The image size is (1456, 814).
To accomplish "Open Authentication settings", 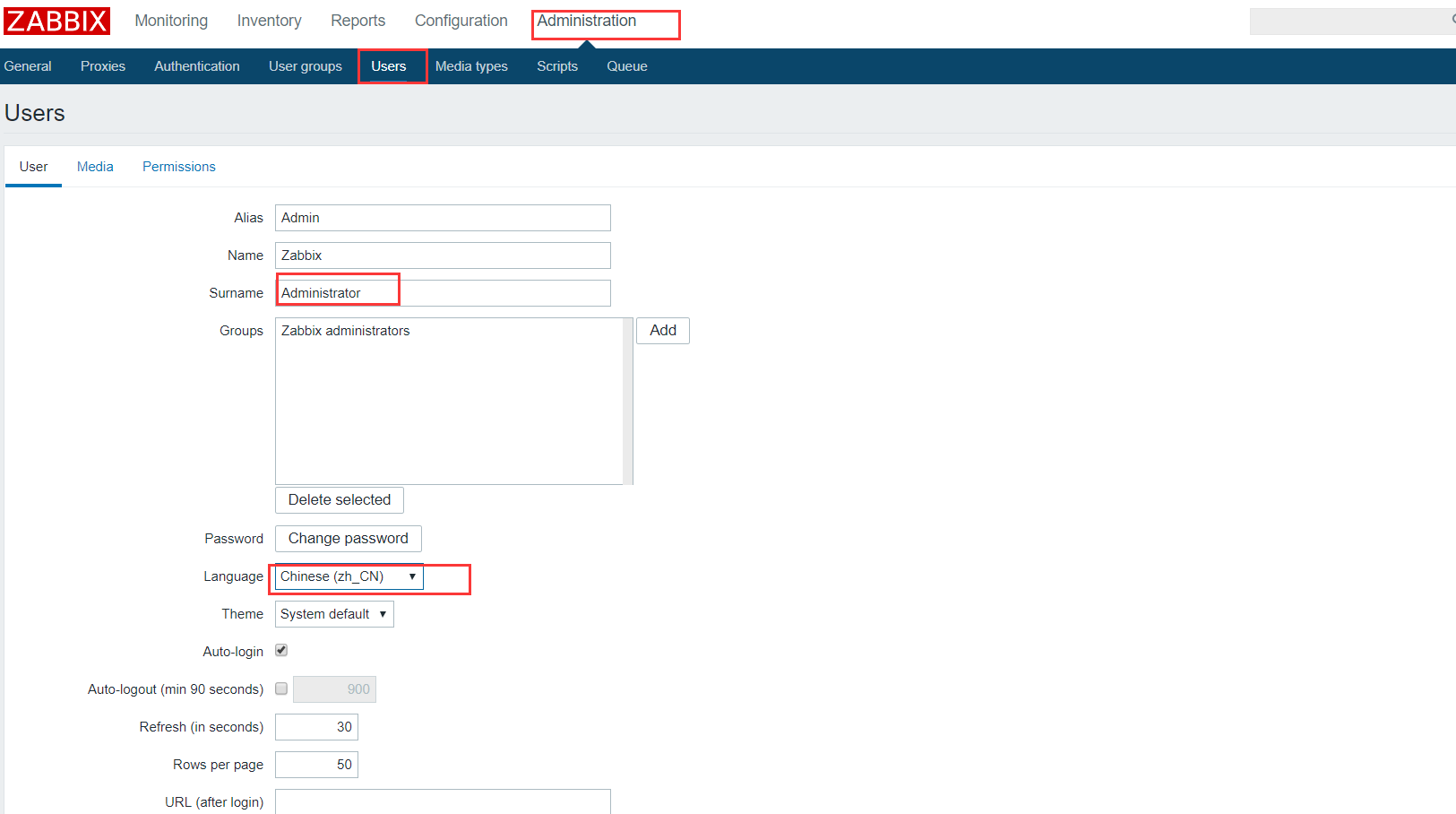I will (x=197, y=66).
